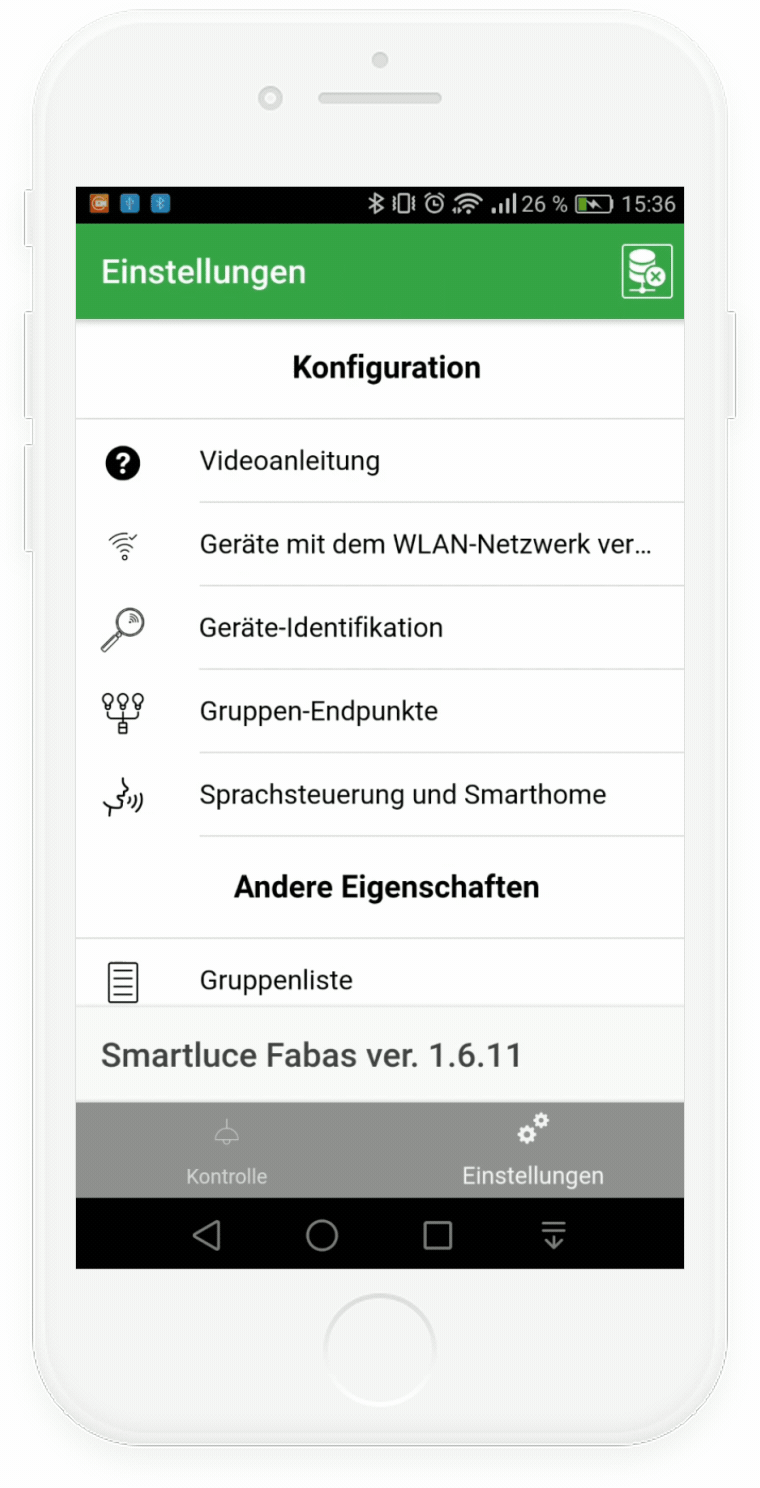Tap the magnifier Geräte-Identifikation icon

[x=123, y=629]
